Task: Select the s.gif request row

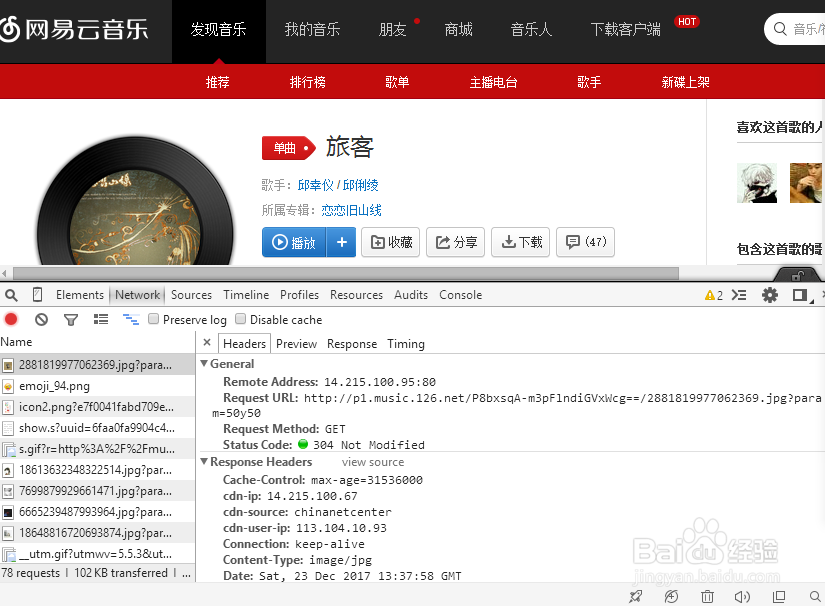Action: coord(97,449)
